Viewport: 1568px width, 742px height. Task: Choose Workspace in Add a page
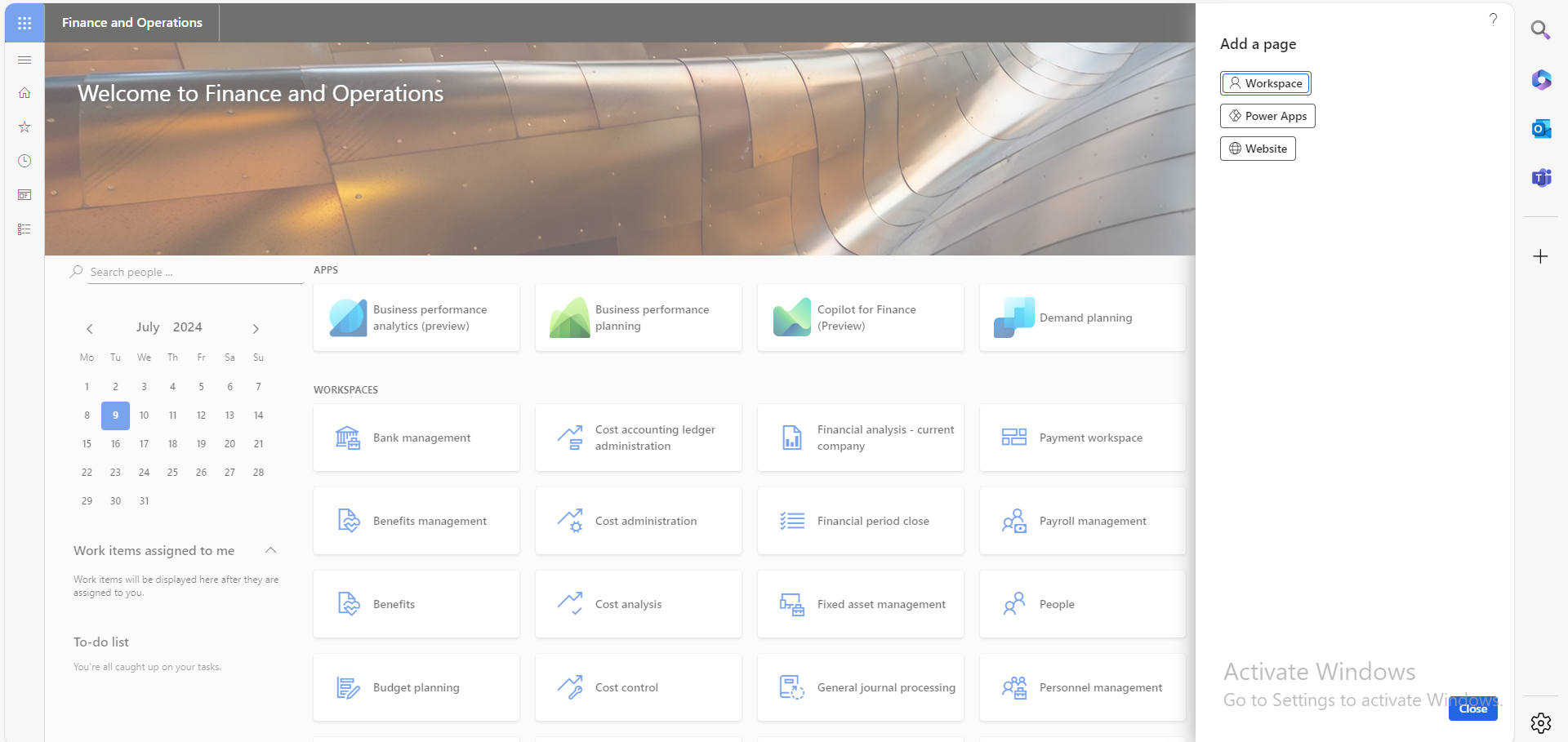1265,83
